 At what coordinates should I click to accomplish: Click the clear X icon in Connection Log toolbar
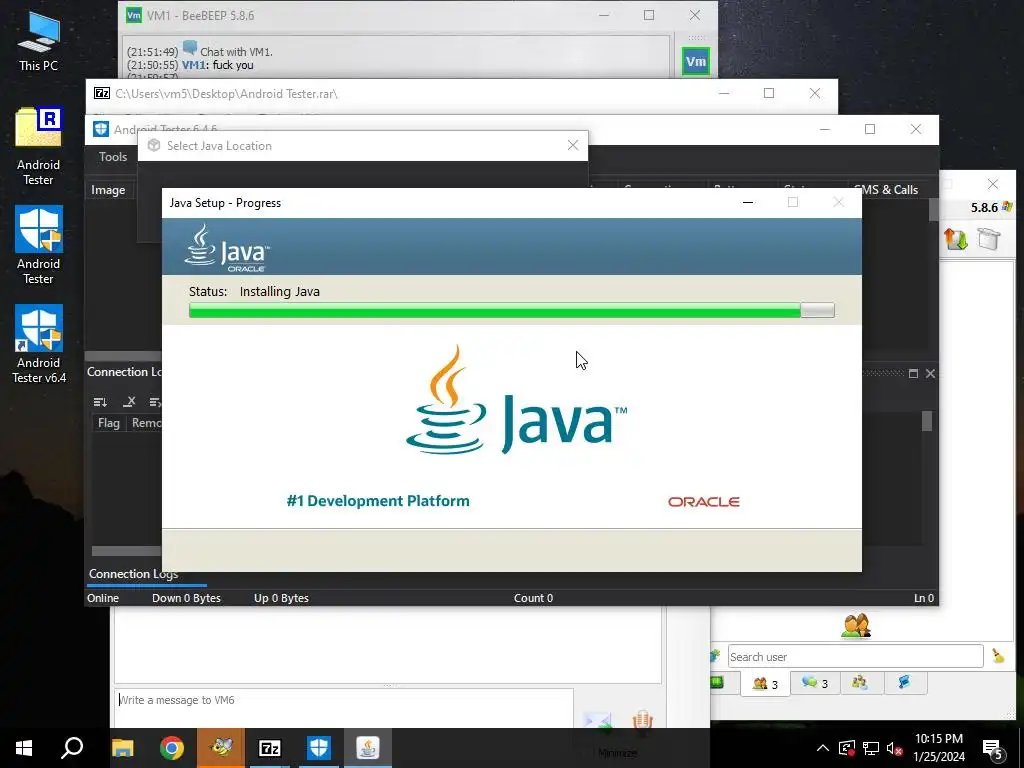(x=129, y=402)
